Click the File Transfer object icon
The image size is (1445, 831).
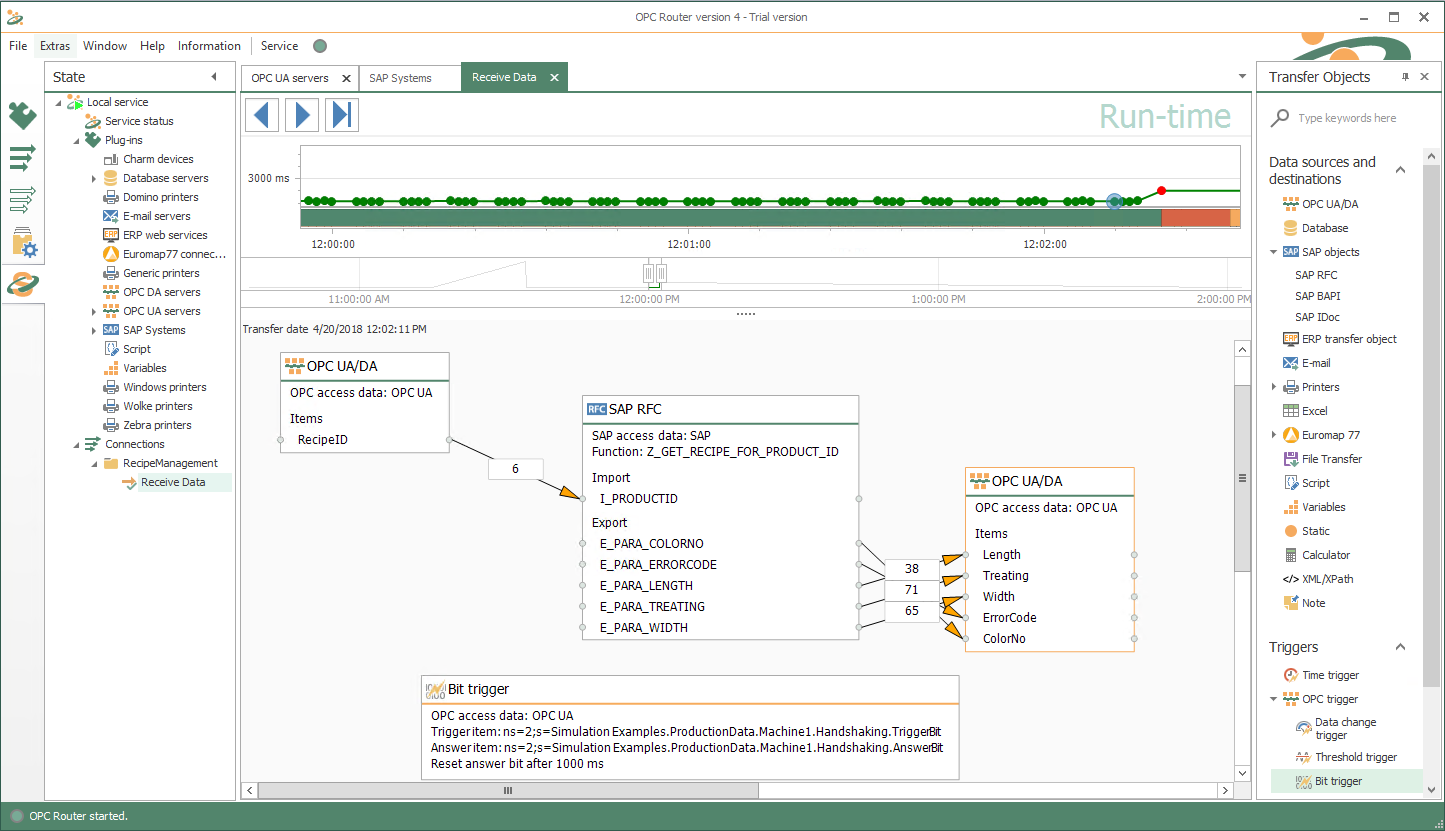[1291, 459]
